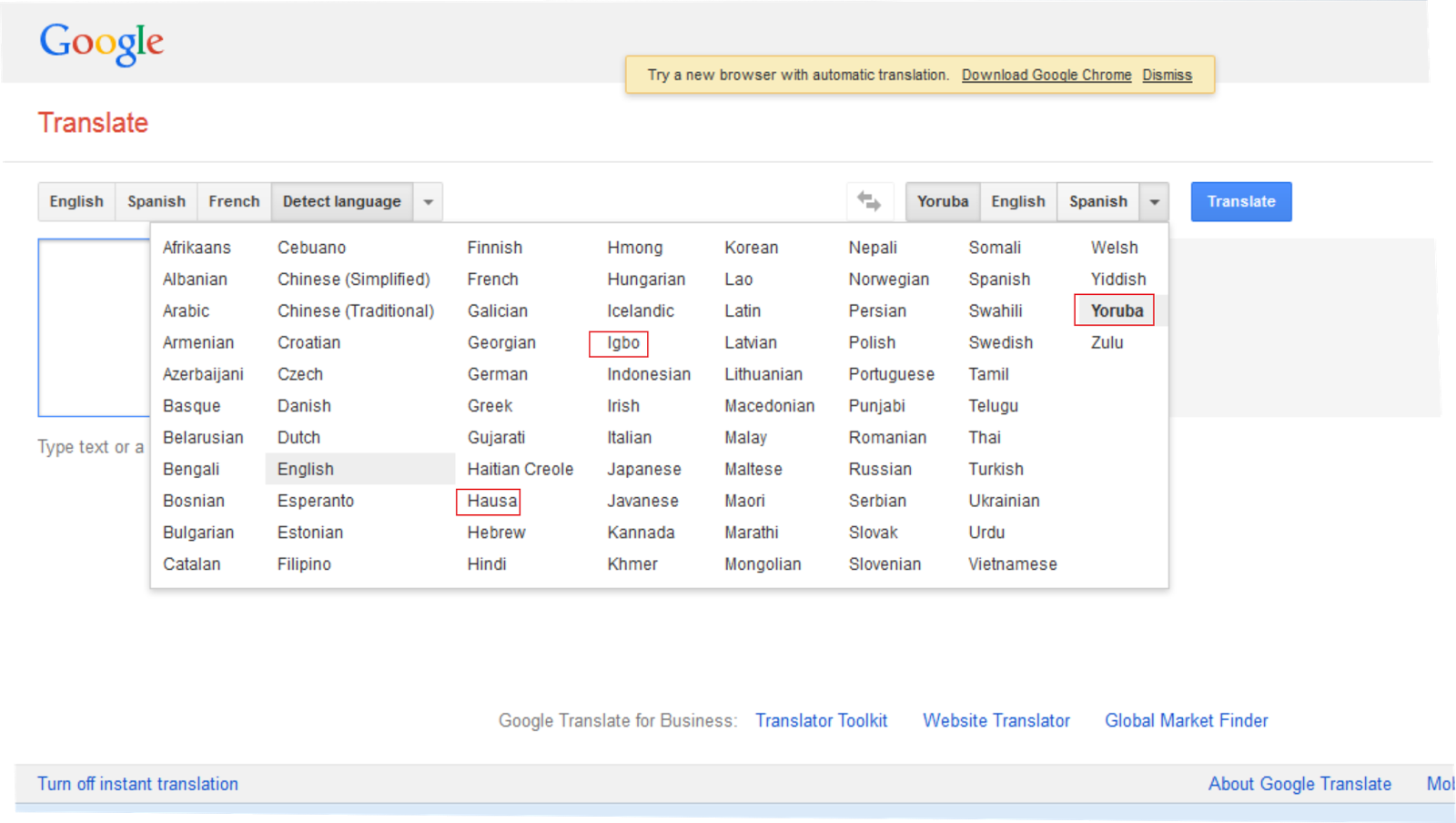The height and width of the screenshot is (823, 1456).
Task: Select French source language tab
Action: click(234, 201)
